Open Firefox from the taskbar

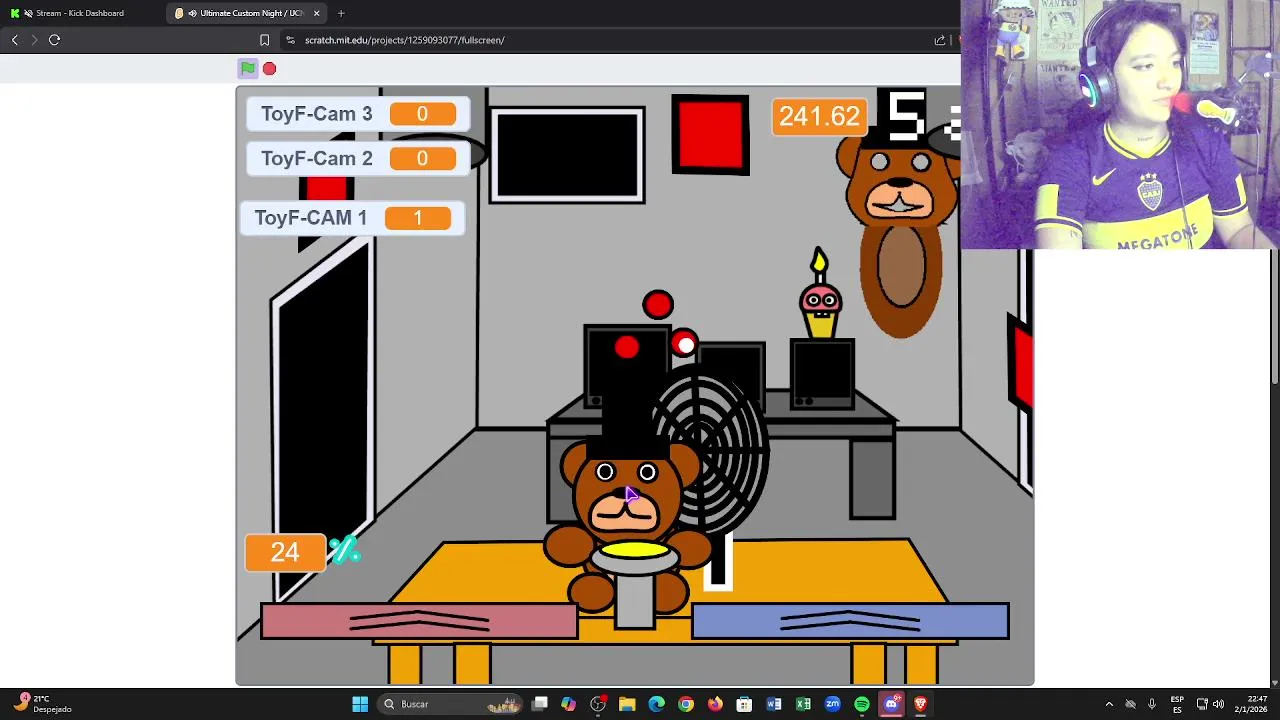pos(715,704)
